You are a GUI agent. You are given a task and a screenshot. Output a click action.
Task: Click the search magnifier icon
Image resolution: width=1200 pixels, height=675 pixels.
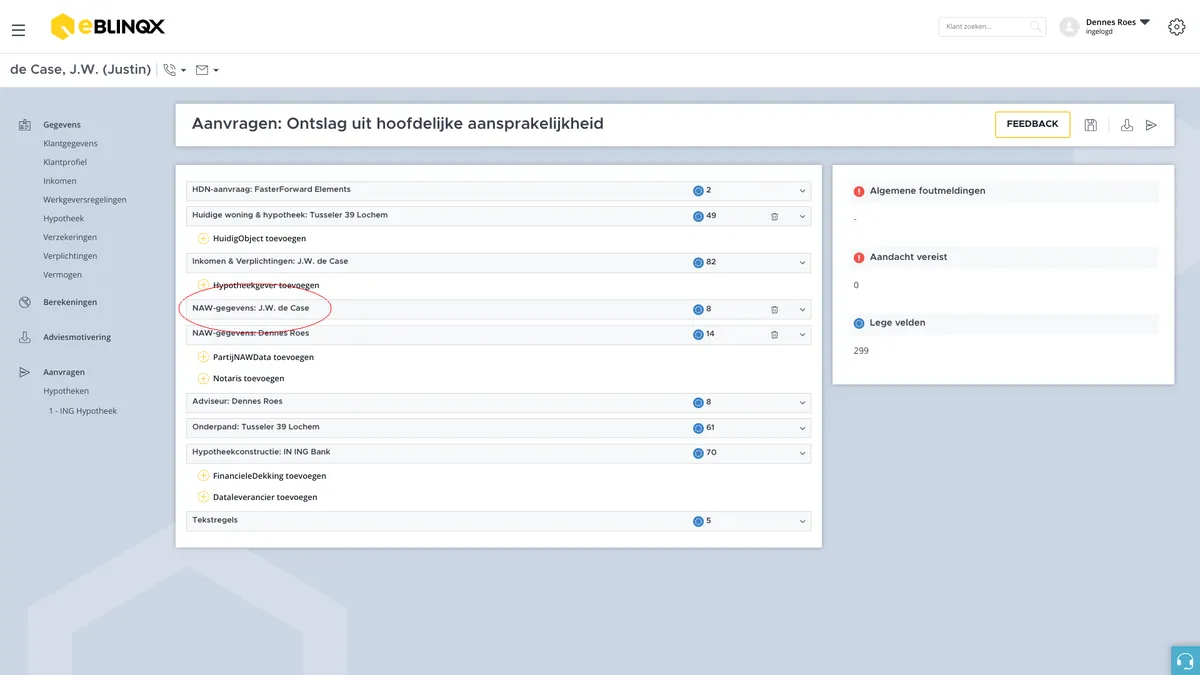pyautogui.click(x=1035, y=27)
